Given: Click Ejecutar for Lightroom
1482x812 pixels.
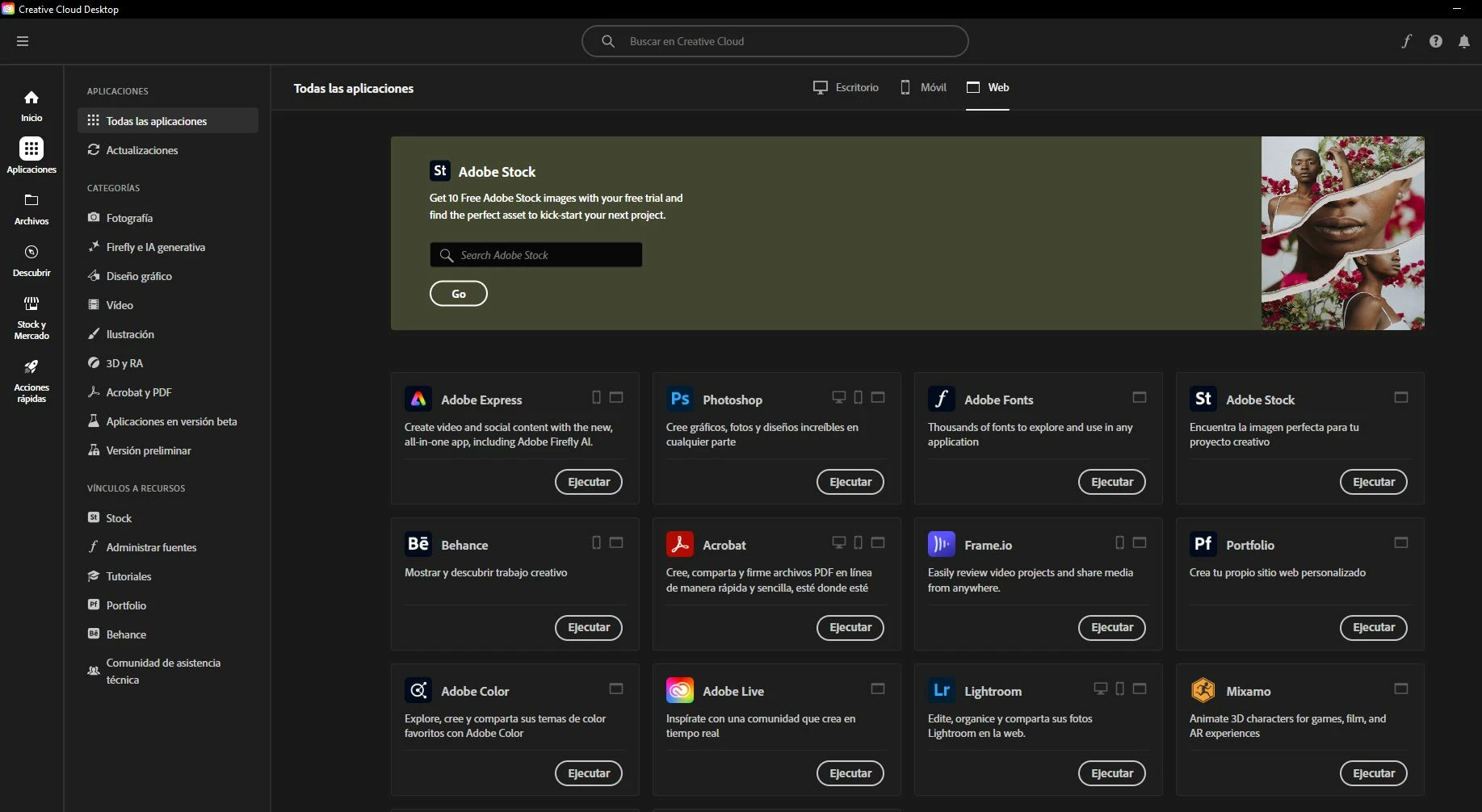Looking at the screenshot, I should click(x=1112, y=773).
